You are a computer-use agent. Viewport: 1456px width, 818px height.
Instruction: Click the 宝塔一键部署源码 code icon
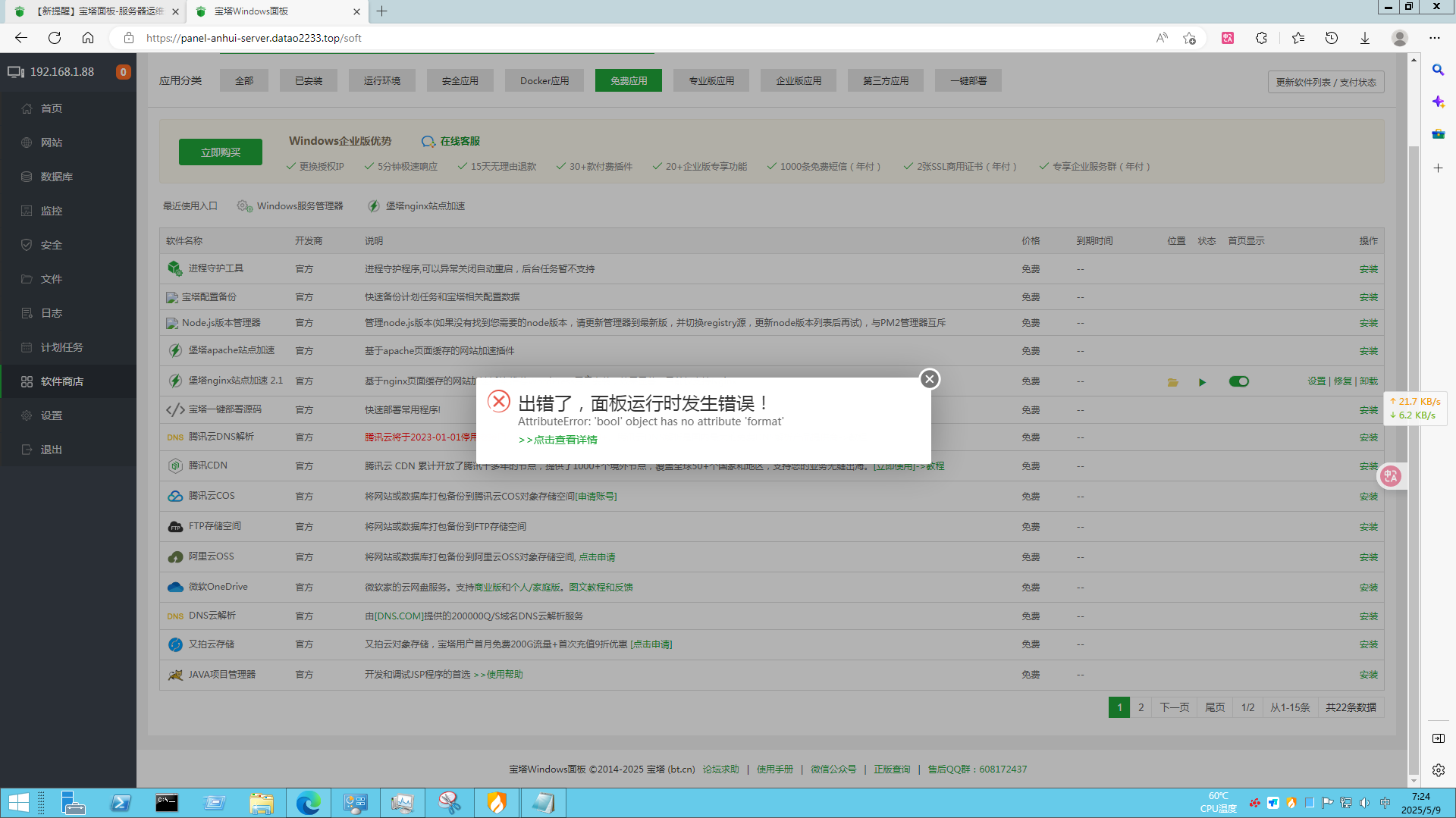tap(175, 409)
